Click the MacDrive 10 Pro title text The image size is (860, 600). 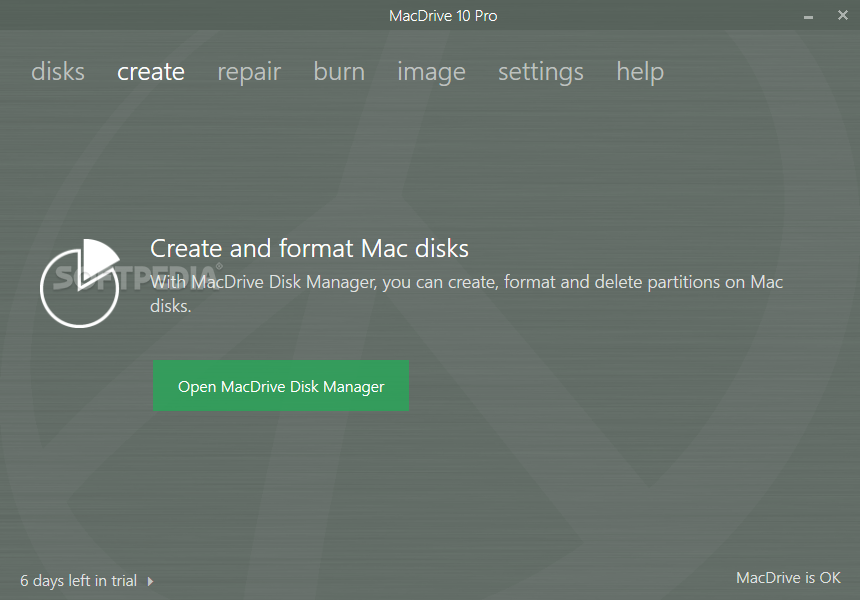443,15
